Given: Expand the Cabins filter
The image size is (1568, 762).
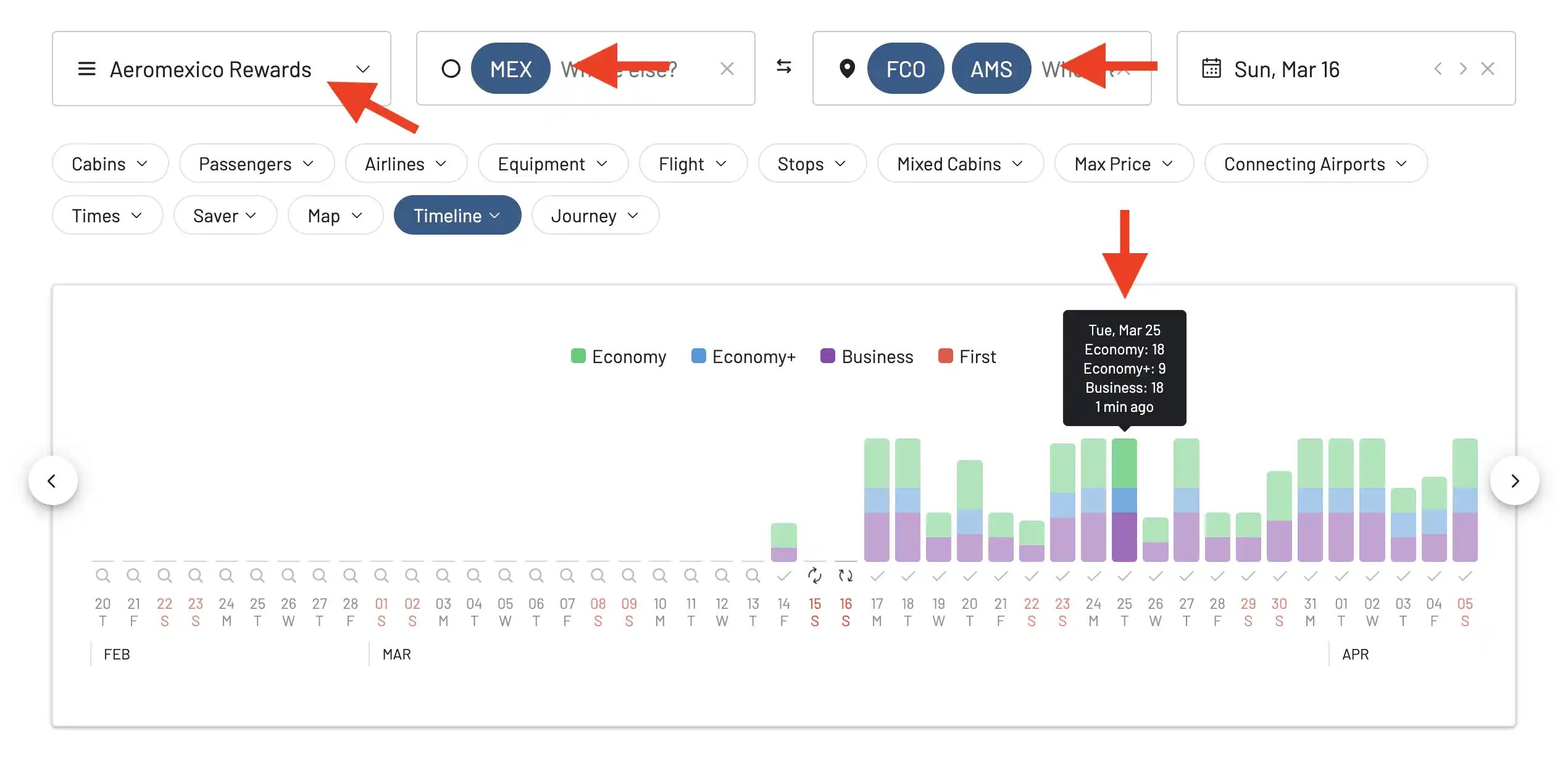Looking at the screenshot, I should [110, 164].
